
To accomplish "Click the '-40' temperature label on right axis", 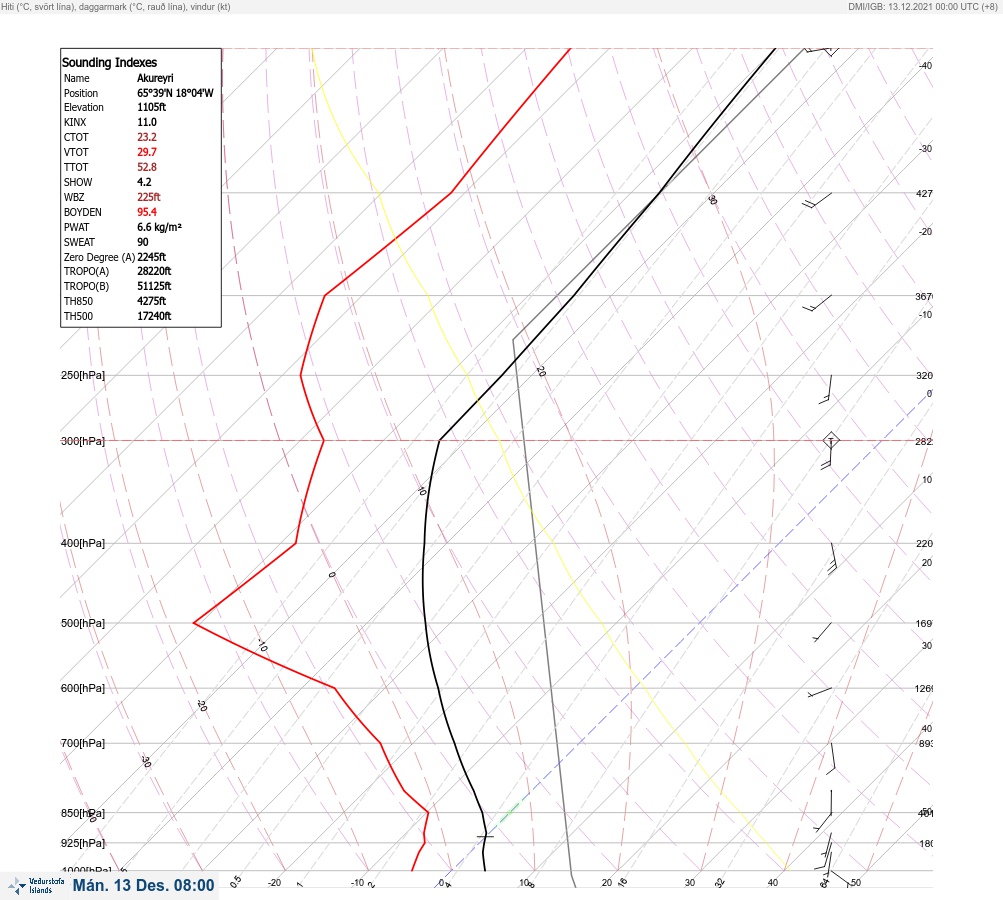I will click(926, 65).
